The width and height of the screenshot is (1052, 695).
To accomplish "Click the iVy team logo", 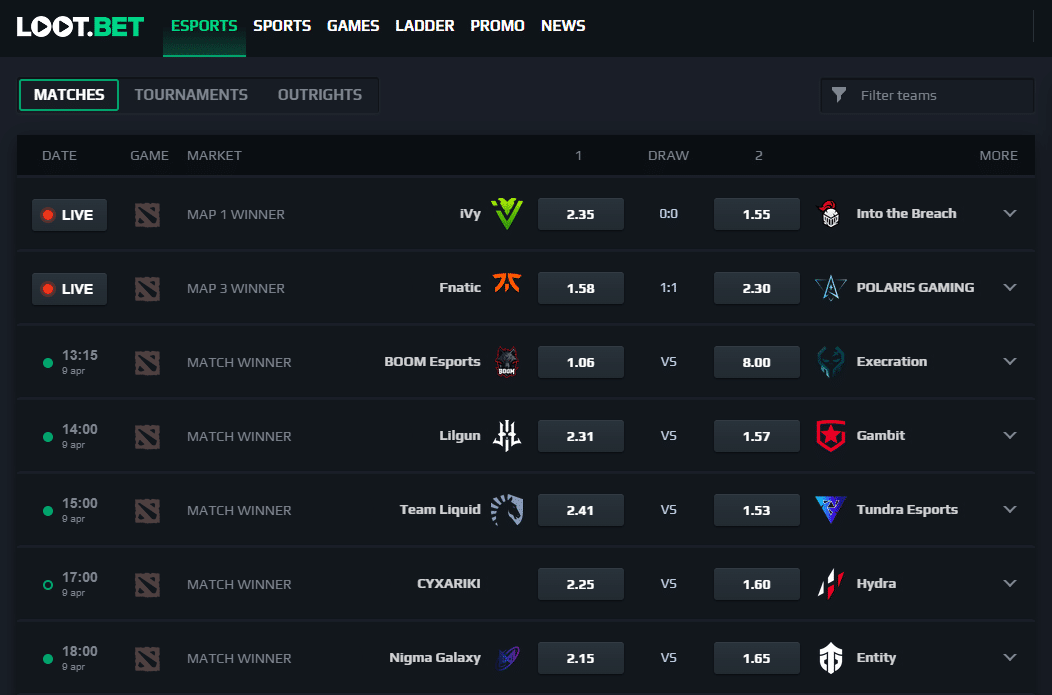I will pyautogui.click(x=507, y=214).
